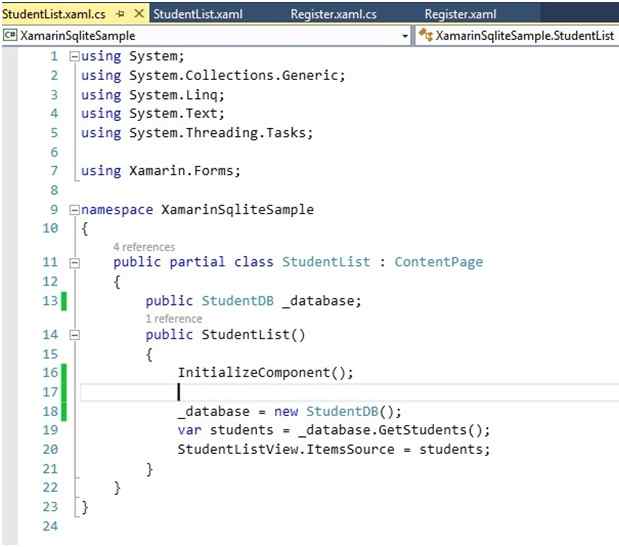The image size is (619, 547).
Task: Click the StudentList class name on line 11
Action: tap(326, 262)
